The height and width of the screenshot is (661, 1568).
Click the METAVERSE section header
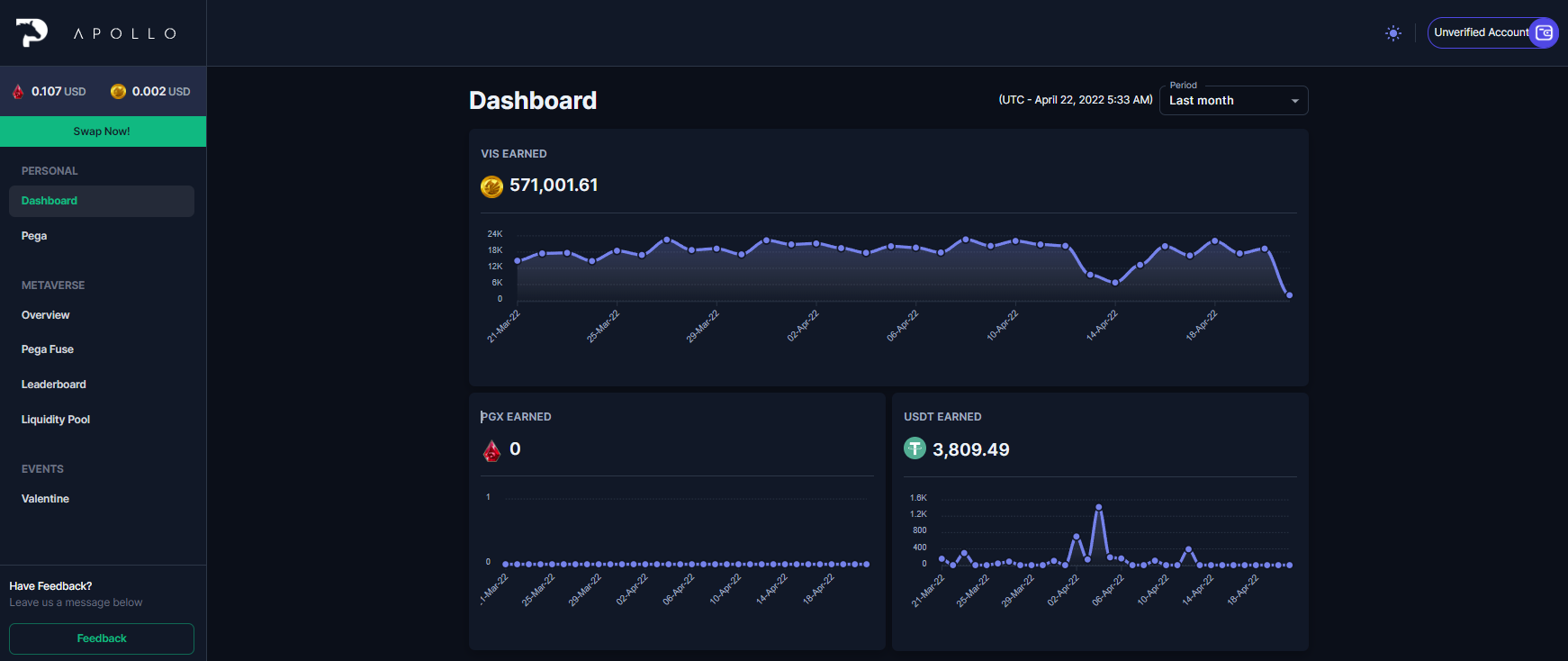point(53,285)
